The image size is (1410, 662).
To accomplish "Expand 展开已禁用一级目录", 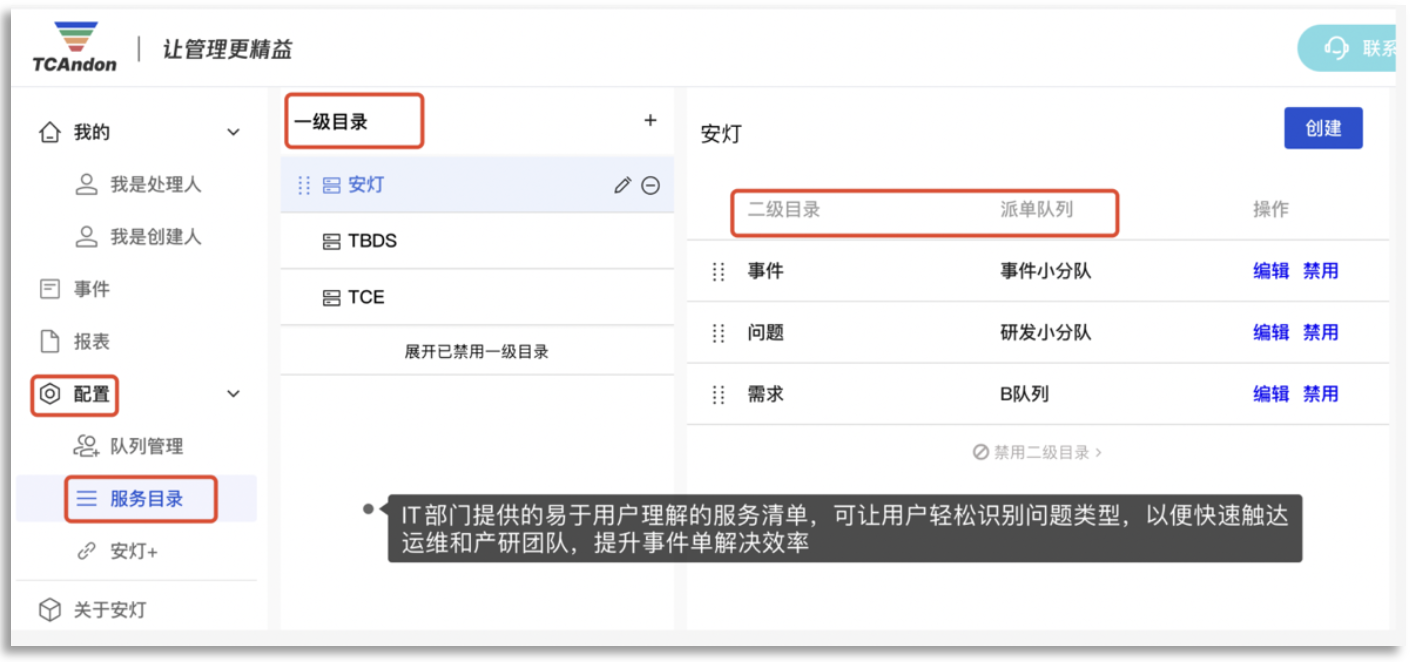I will [477, 352].
